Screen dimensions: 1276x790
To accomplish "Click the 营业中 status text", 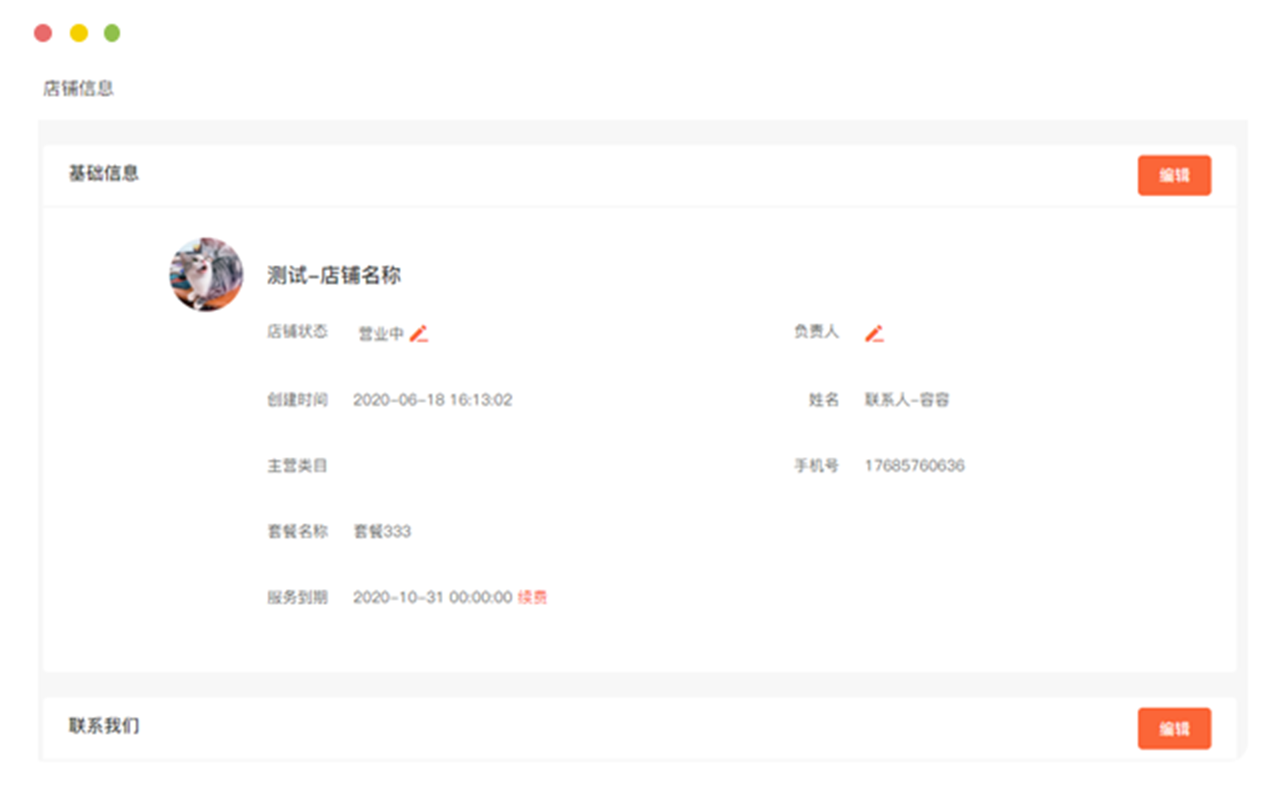I will [x=381, y=334].
